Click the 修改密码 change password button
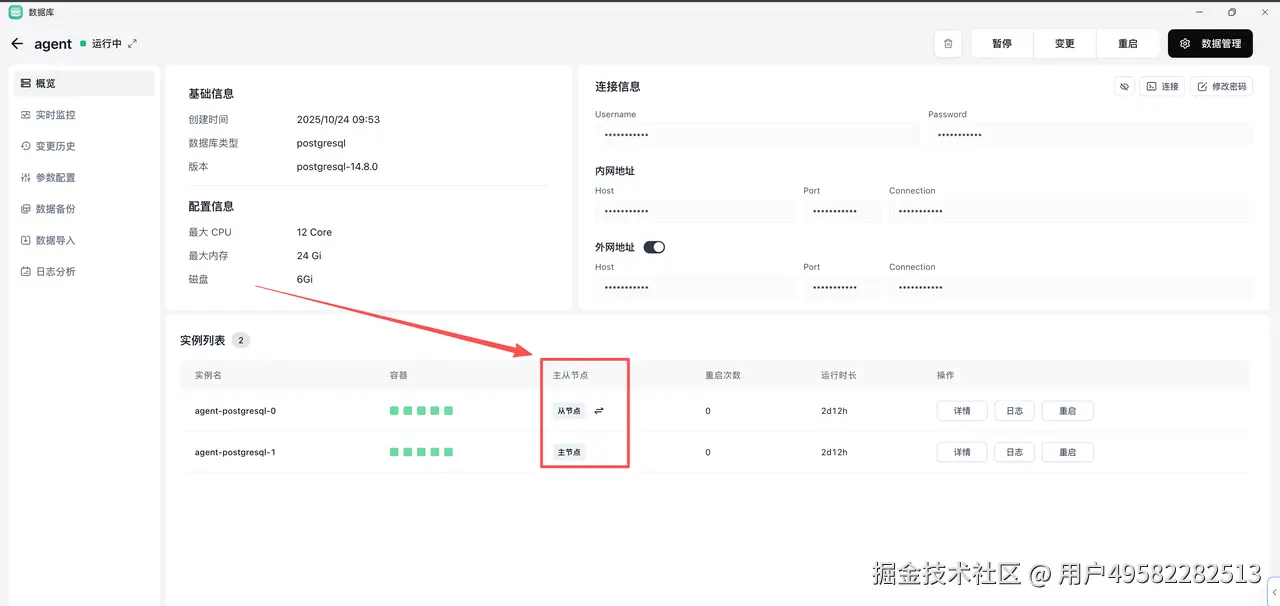 pos(1221,87)
